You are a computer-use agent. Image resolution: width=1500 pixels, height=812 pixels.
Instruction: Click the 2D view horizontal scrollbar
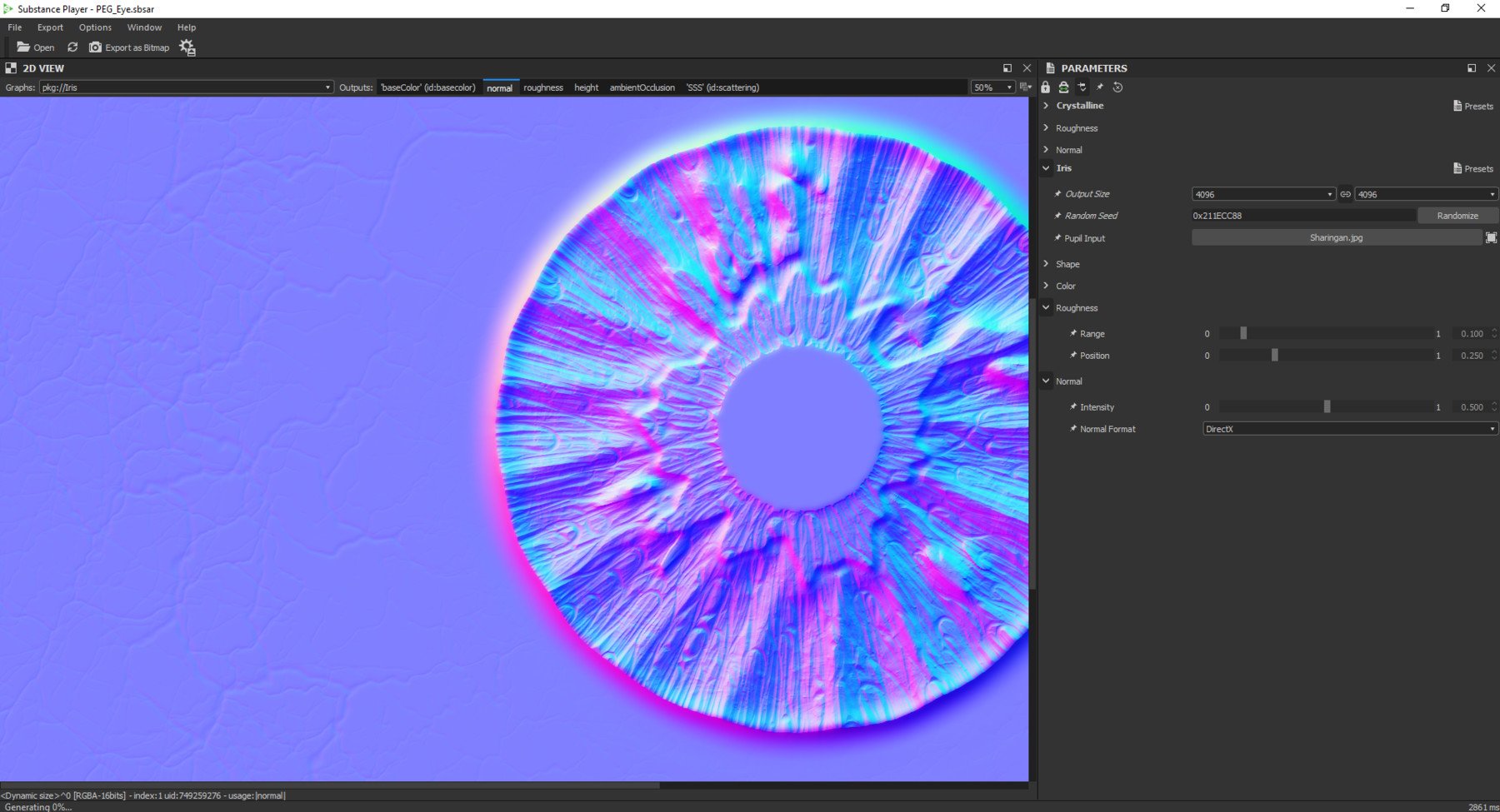click(x=330, y=785)
